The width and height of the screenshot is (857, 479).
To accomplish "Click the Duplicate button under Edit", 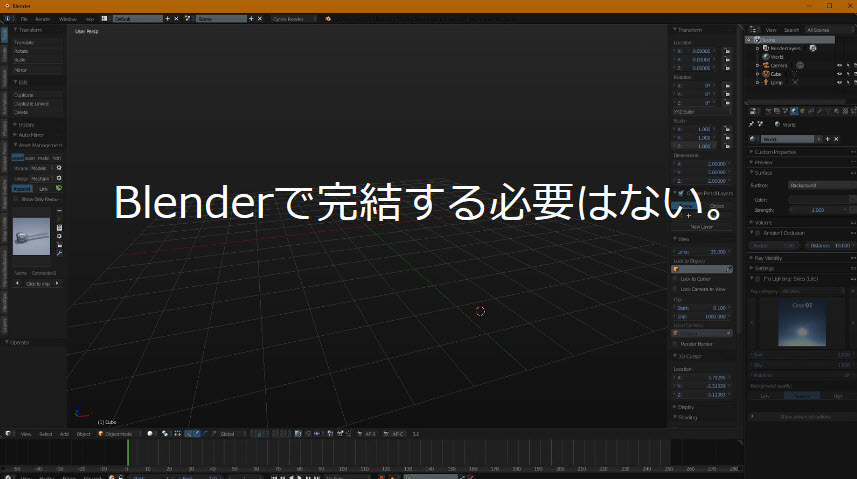I will 37,95.
